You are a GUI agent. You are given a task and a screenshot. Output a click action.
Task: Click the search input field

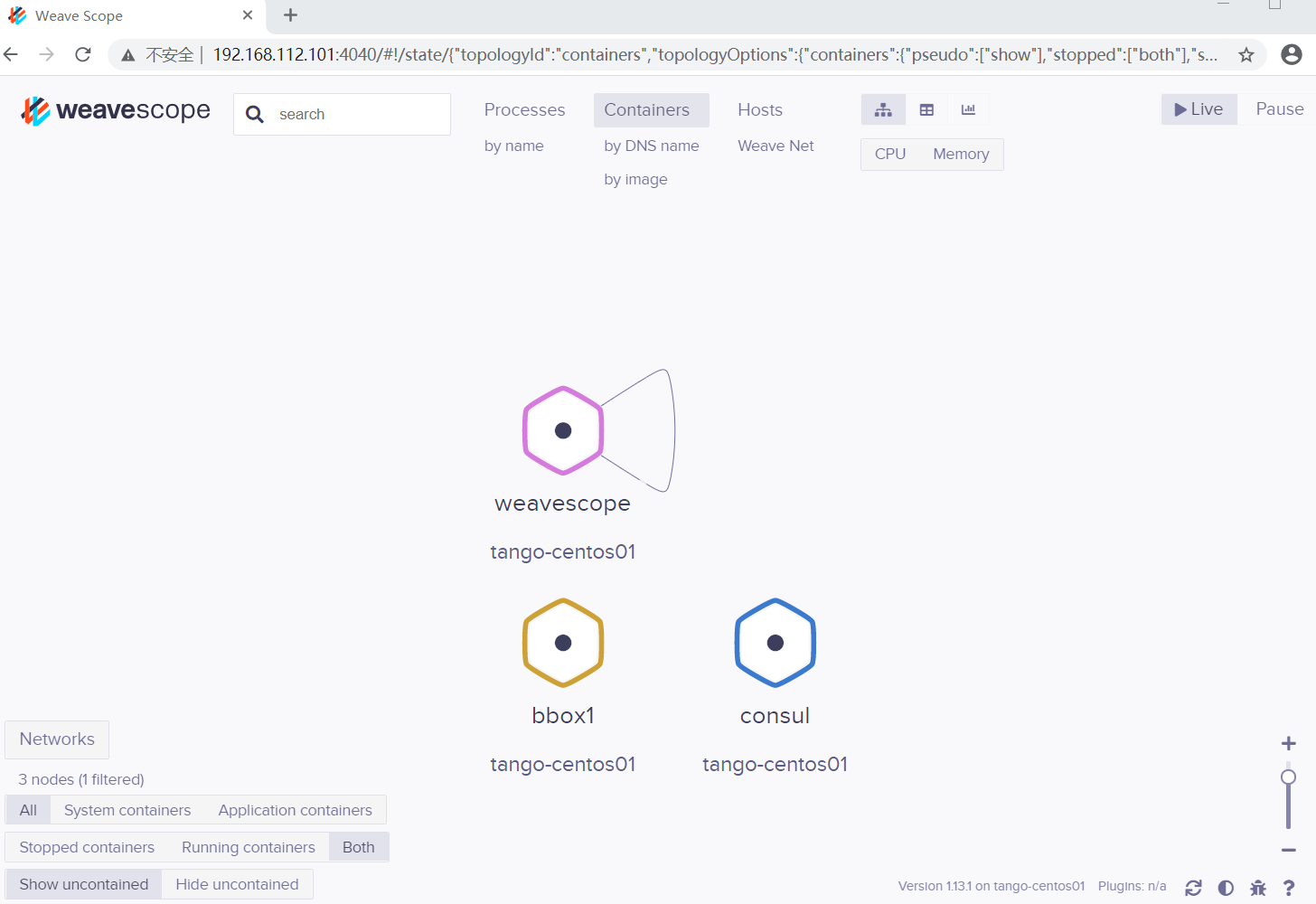[x=342, y=114]
